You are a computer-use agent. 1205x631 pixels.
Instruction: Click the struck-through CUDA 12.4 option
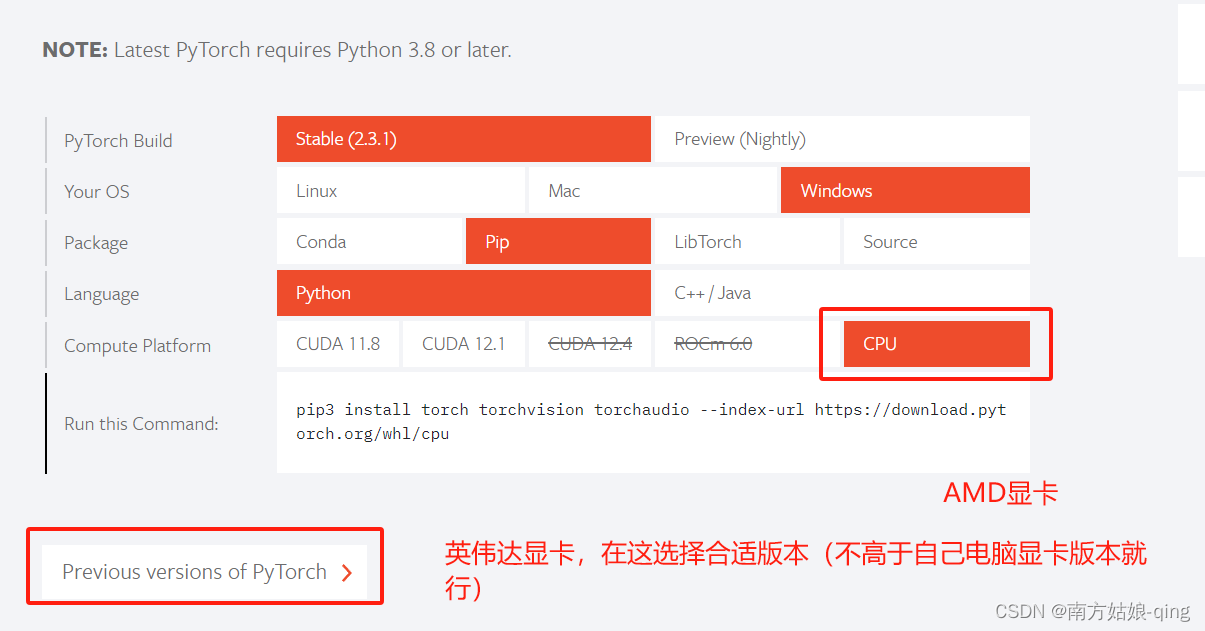point(590,344)
